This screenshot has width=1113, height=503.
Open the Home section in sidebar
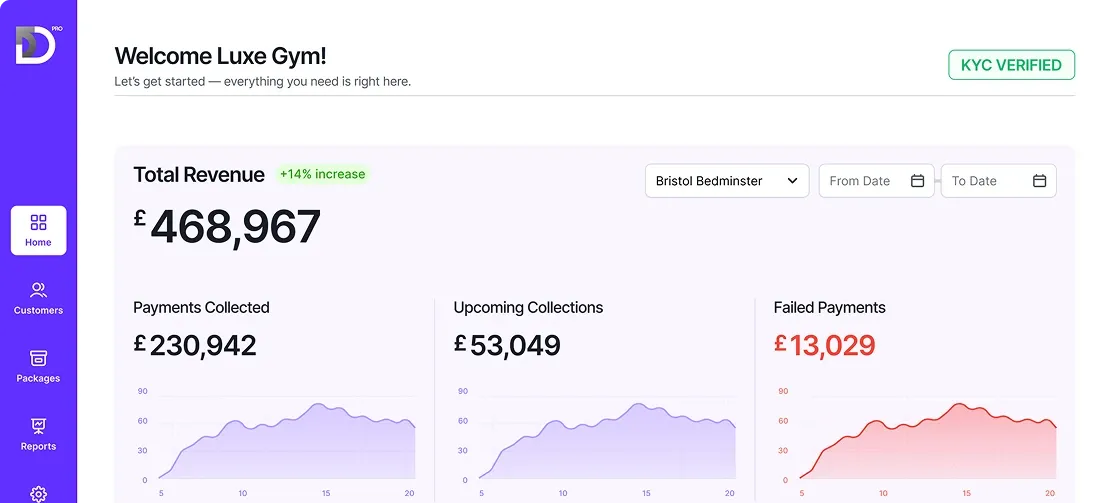tap(38, 231)
